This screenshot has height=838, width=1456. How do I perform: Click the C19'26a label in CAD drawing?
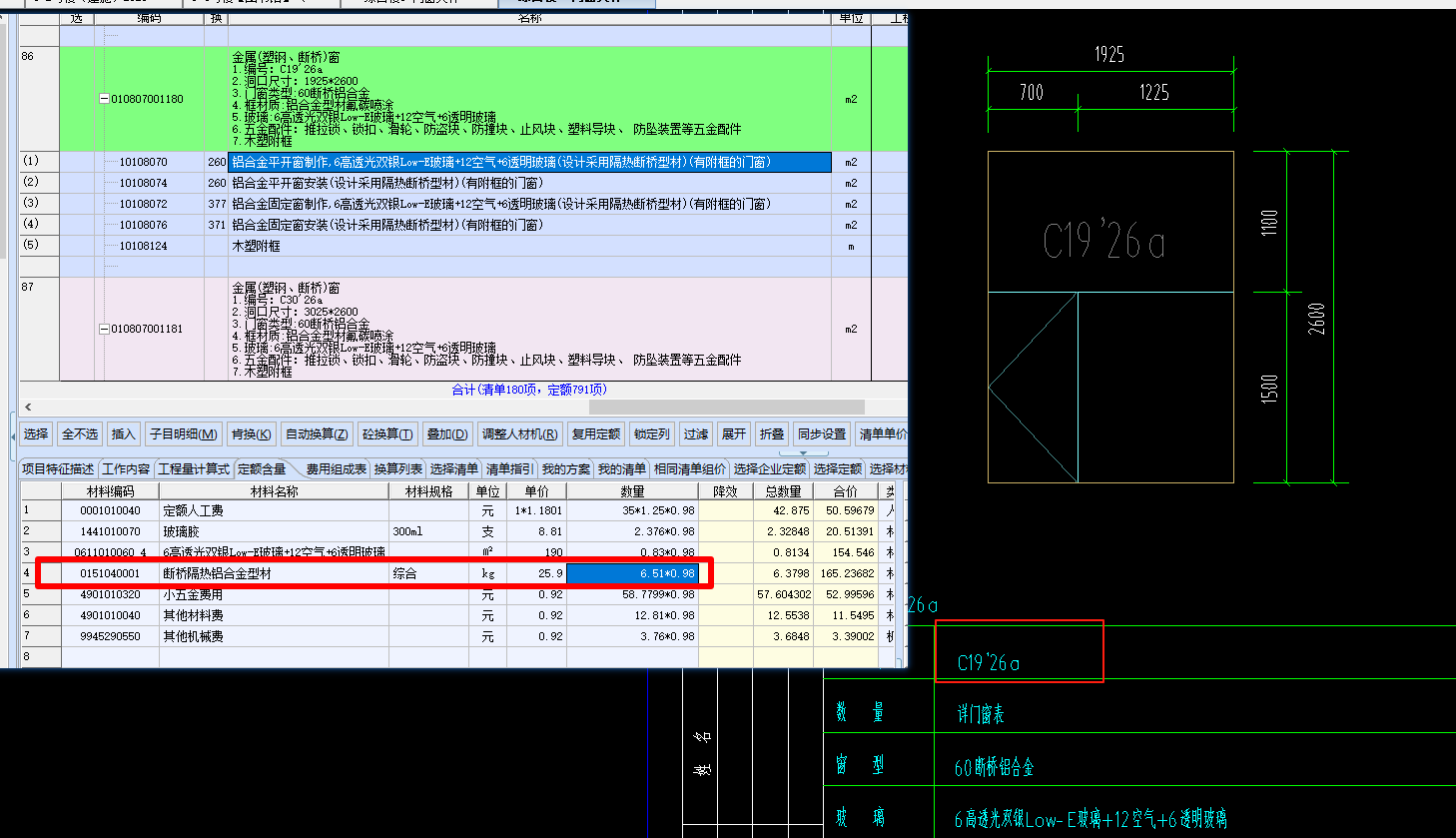coord(1104,242)
